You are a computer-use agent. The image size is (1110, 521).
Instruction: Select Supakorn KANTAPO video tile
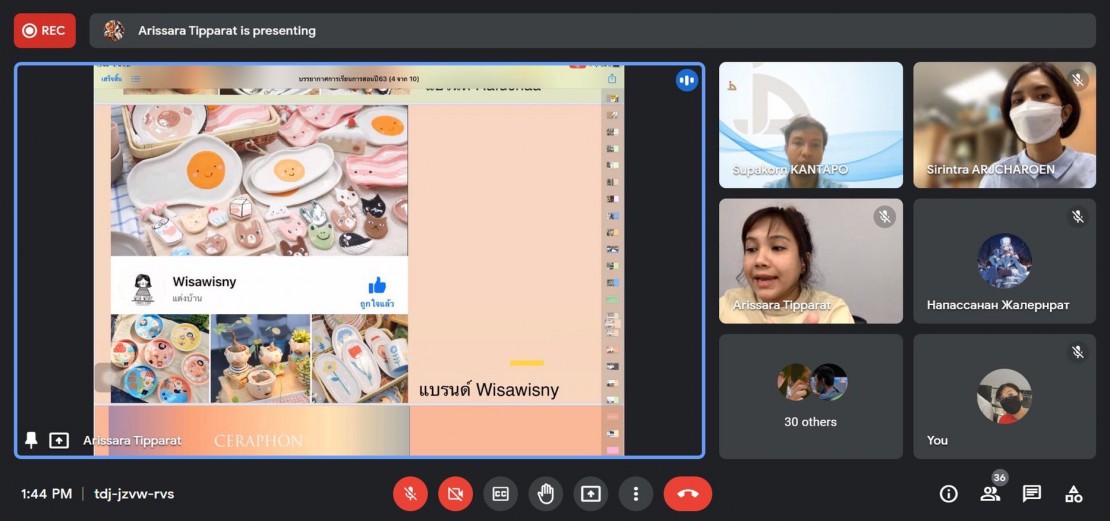(x=811, y=125)
